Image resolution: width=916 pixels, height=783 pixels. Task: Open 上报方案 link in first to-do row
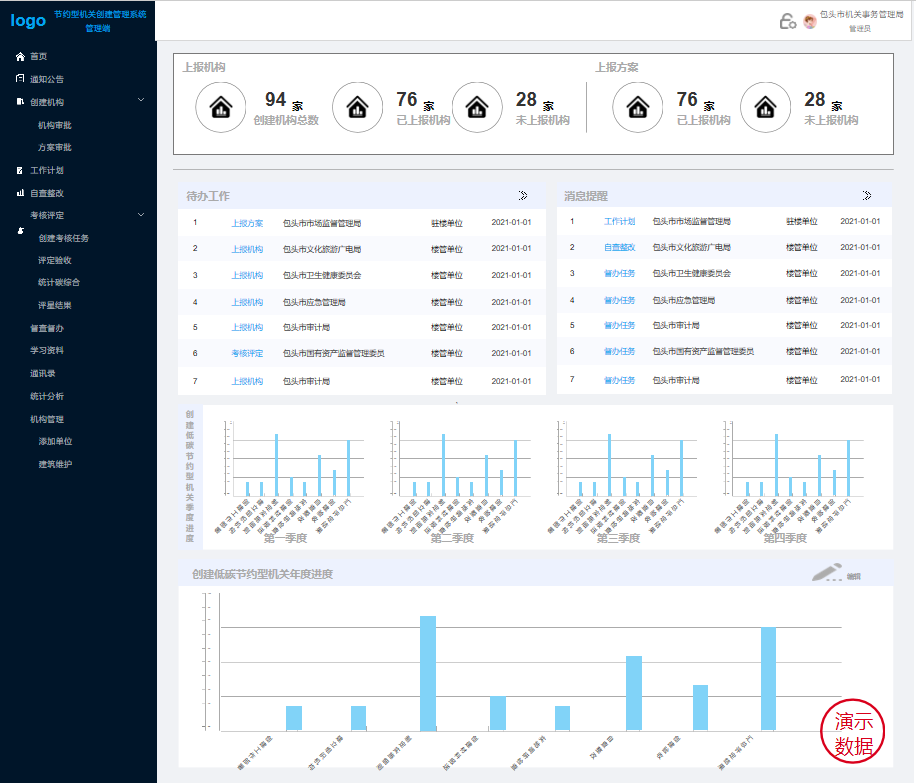click(247, 223)
